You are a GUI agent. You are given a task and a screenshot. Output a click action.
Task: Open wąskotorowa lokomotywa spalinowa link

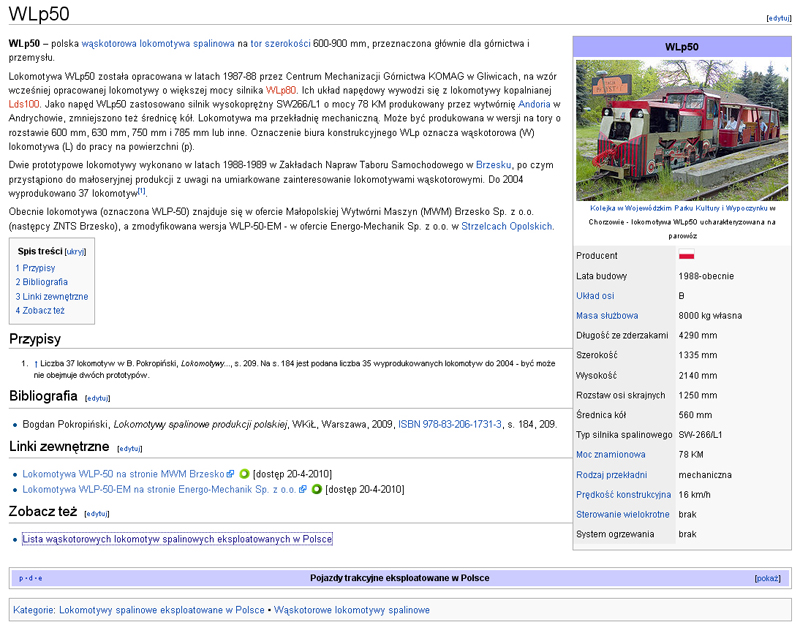point(158,44)
